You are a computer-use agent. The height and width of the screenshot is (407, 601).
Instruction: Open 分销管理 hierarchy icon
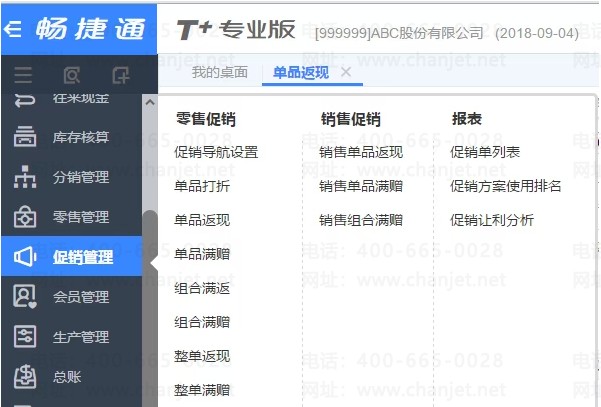click(x=25, y=177)
